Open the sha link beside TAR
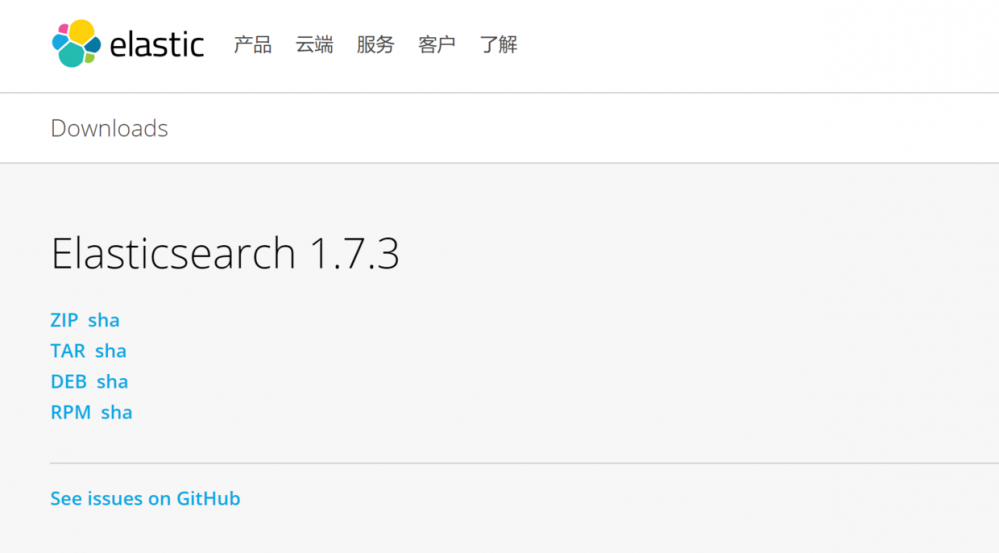999x553 pixels. (111, 351)
